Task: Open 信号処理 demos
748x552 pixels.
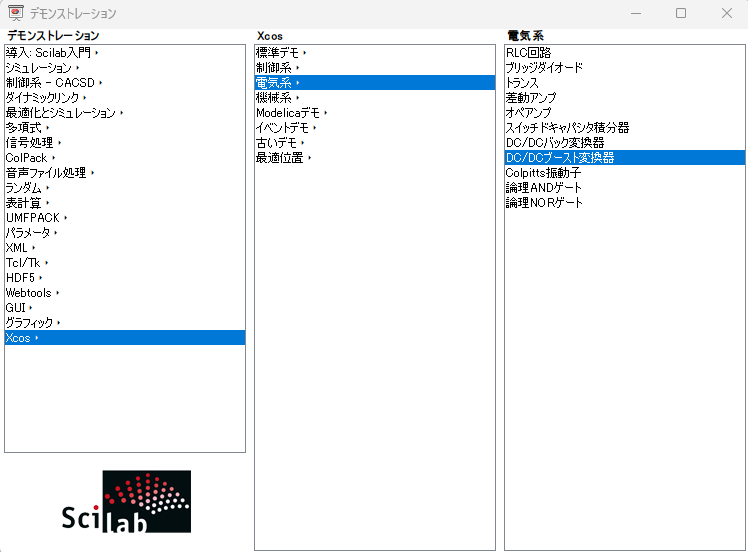Action: coord(125,143)
